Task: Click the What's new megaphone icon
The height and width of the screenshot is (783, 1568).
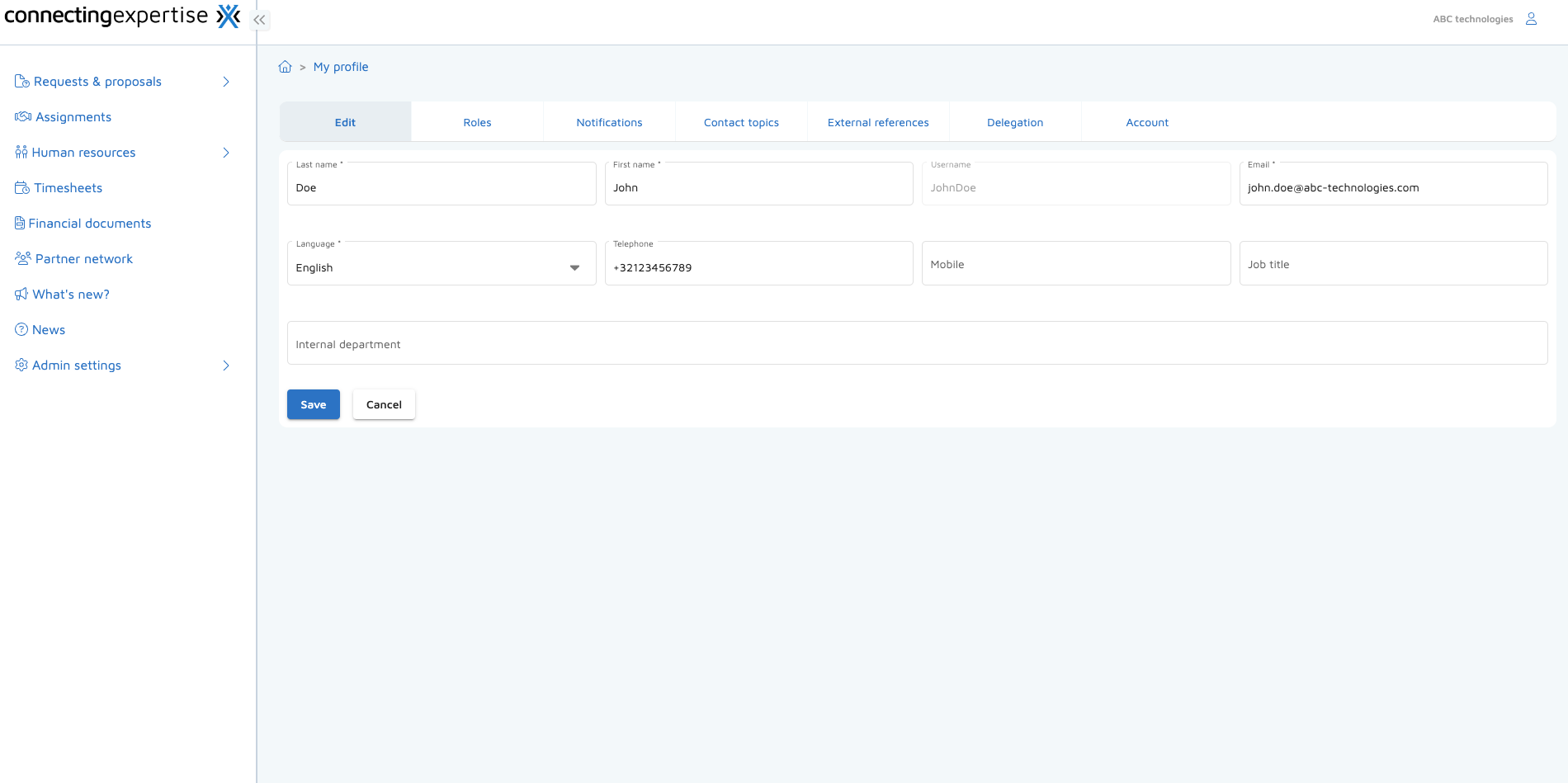Action: tap(21, 295)
